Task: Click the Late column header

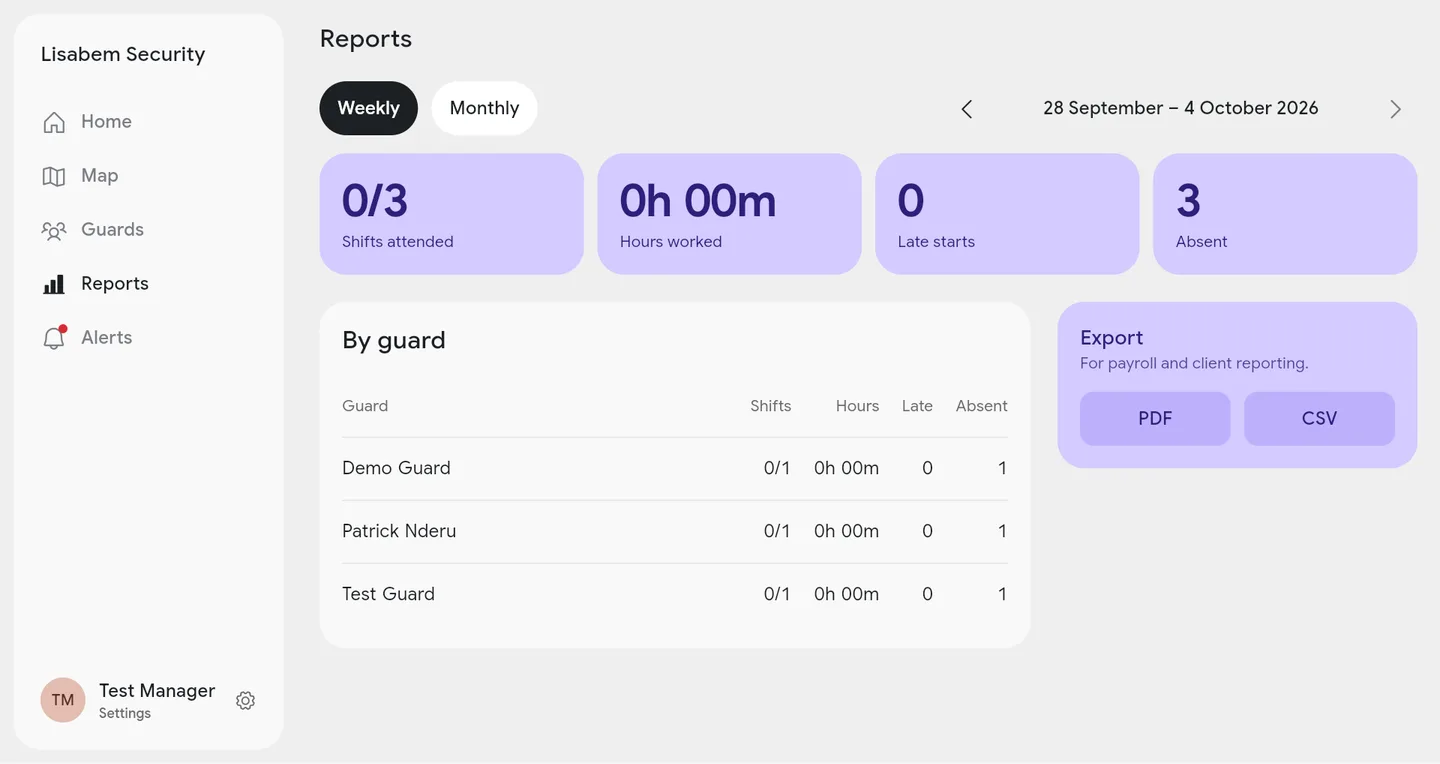Action: click(917, 406)
